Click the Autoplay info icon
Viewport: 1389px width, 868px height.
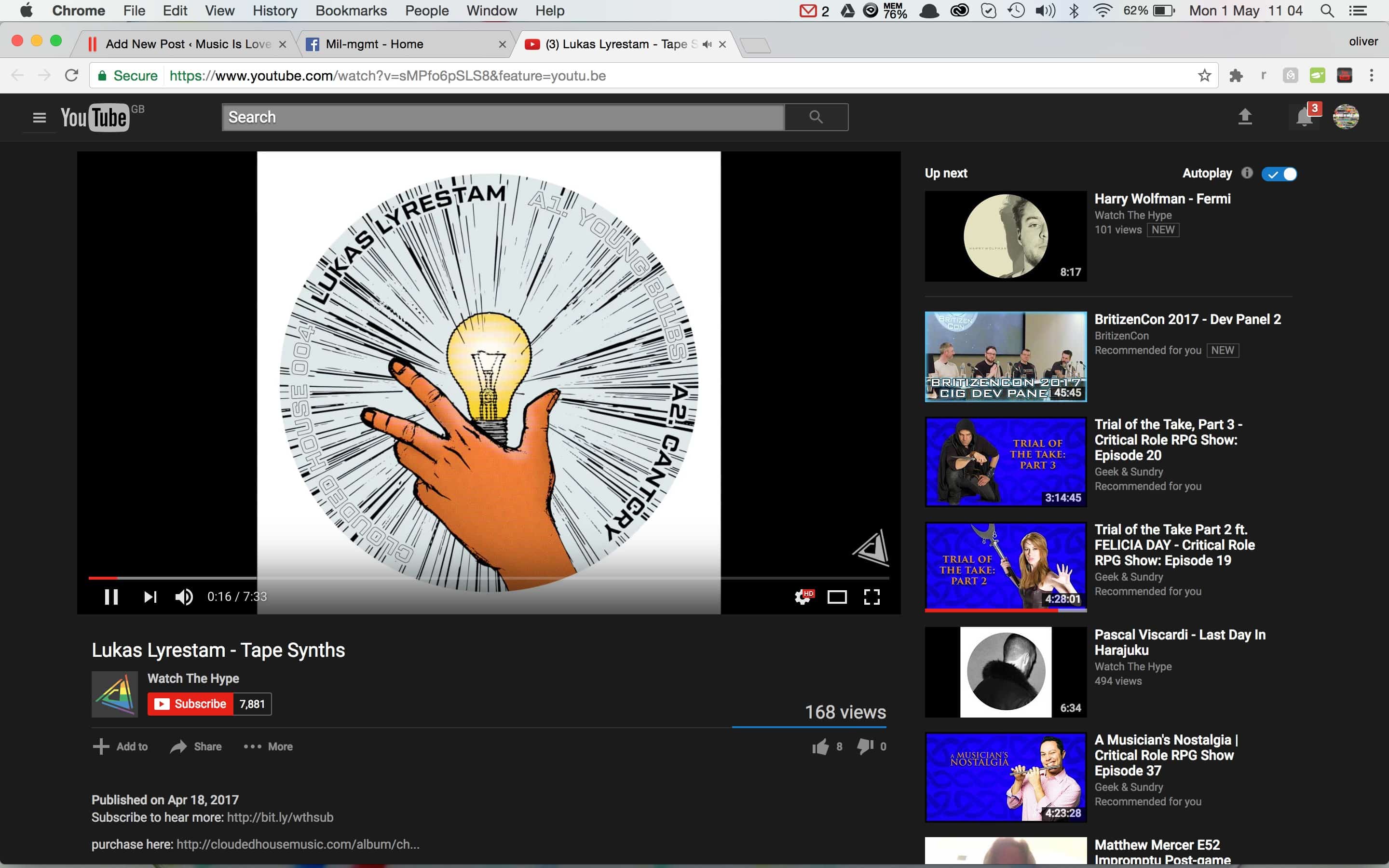point(1247,173)
